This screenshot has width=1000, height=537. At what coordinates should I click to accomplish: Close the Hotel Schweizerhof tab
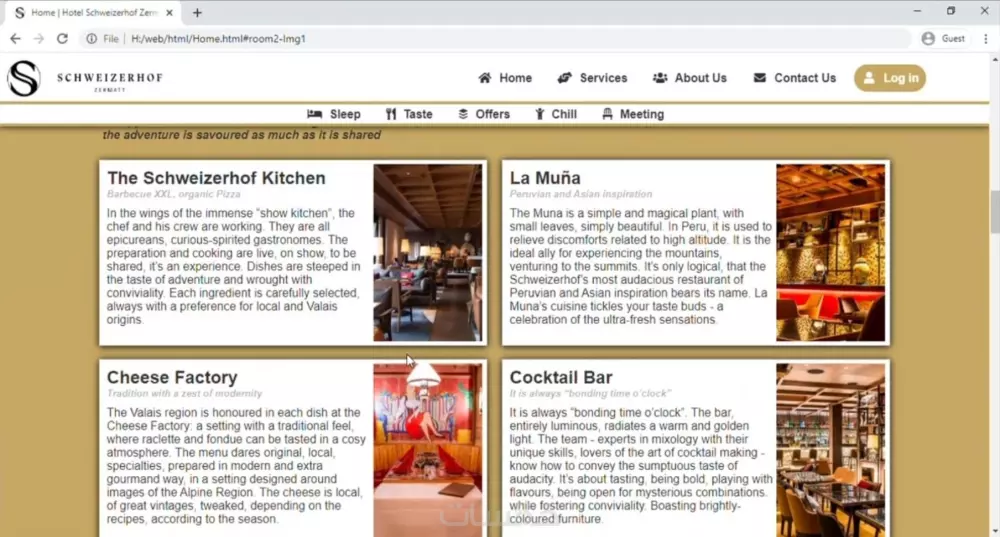tap(169, 13)
